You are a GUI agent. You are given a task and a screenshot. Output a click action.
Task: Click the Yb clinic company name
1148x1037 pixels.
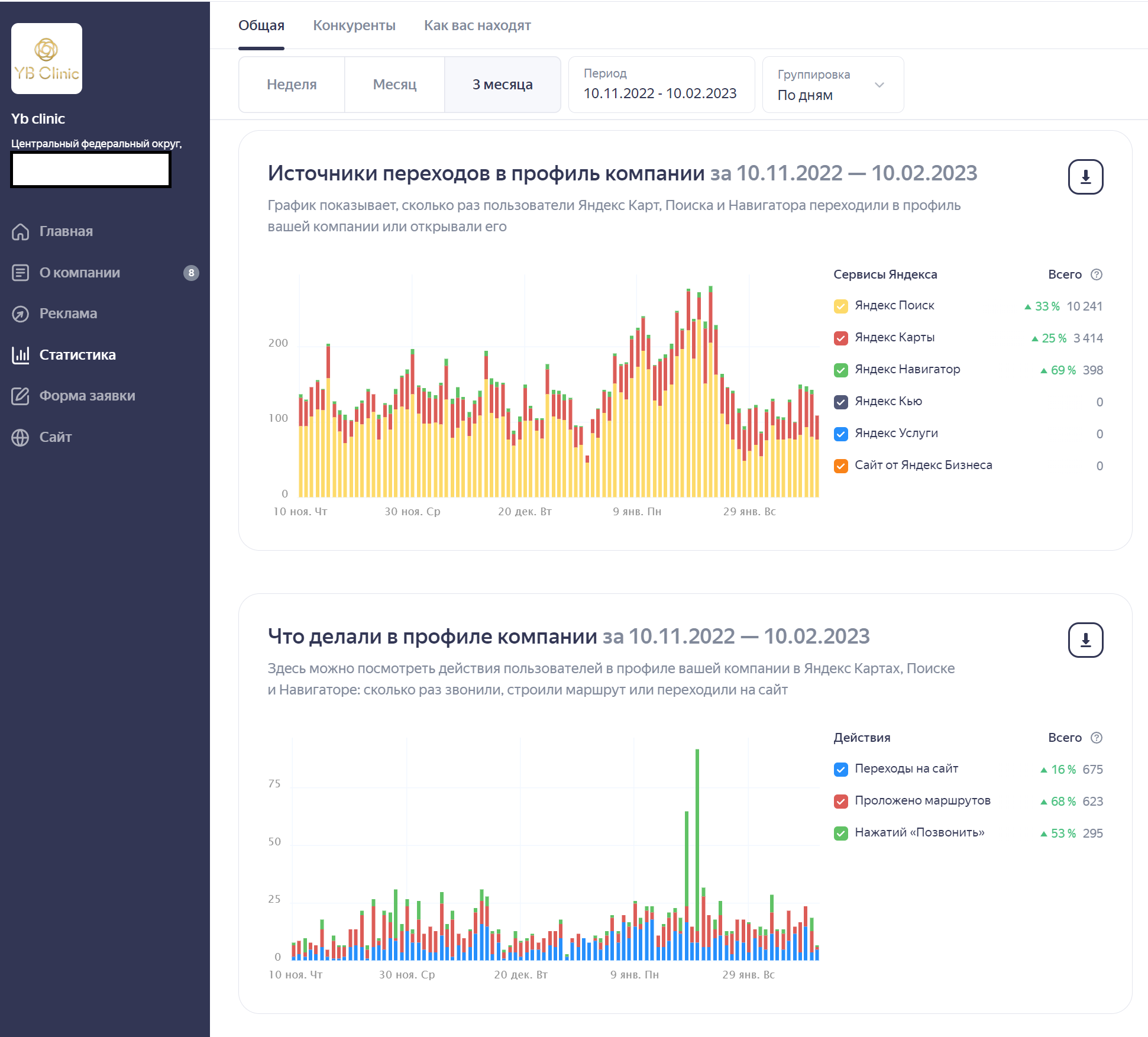[38, 119]
